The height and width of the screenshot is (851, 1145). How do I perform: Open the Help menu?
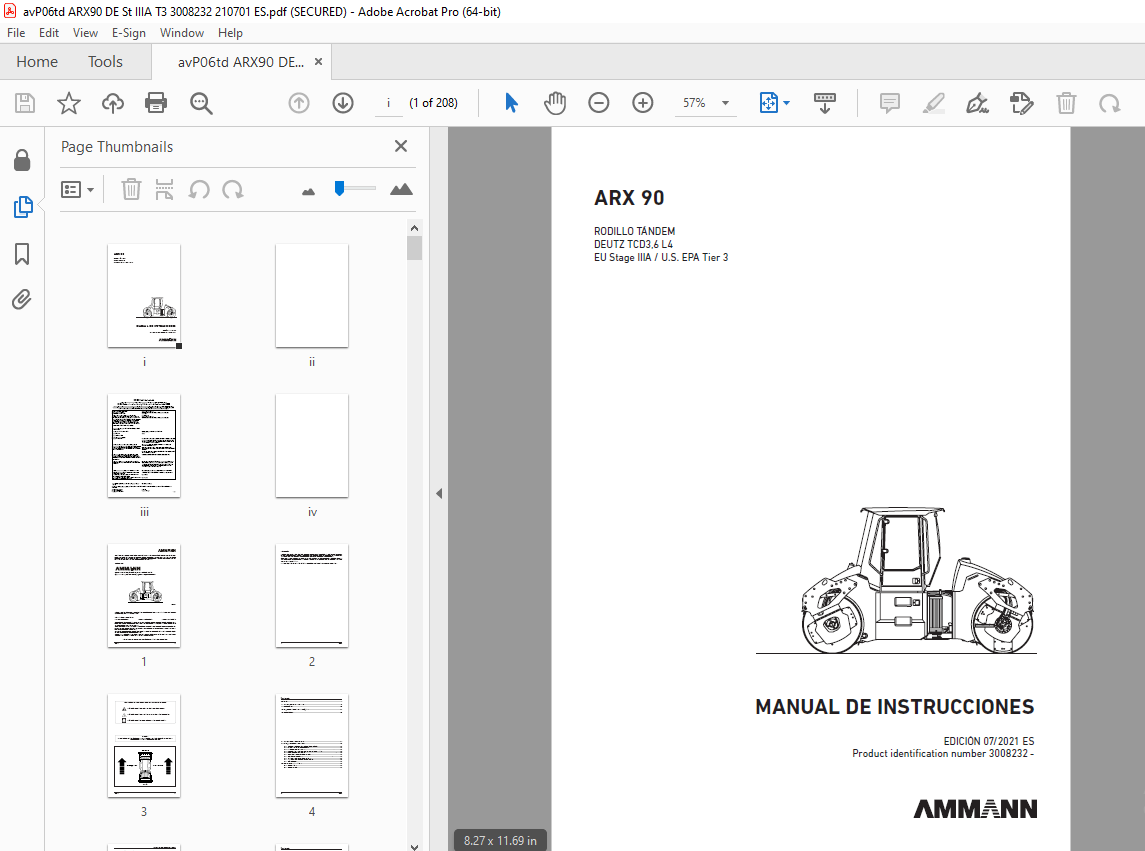[230, 33]
